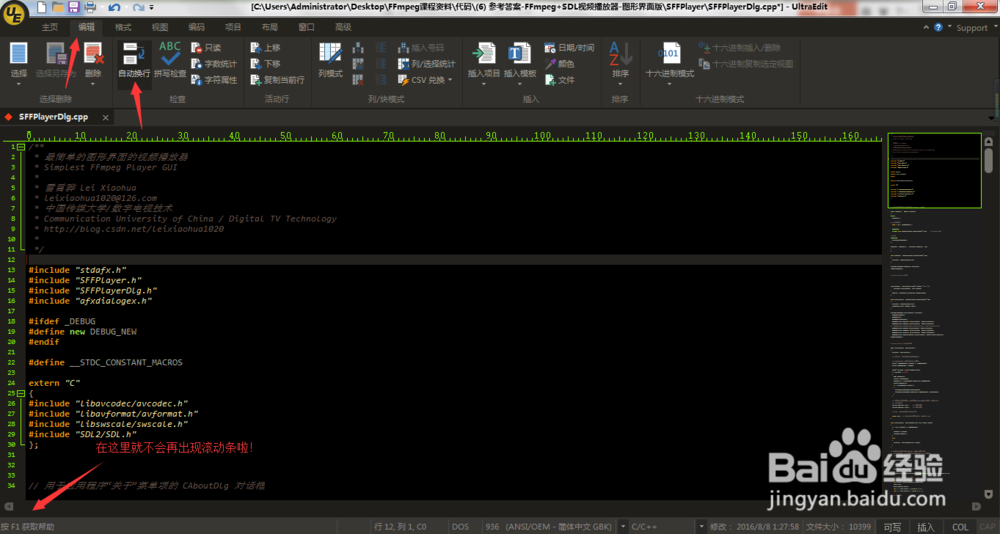
Task: Click the Redo arrow icon
Action: [138, 8]
